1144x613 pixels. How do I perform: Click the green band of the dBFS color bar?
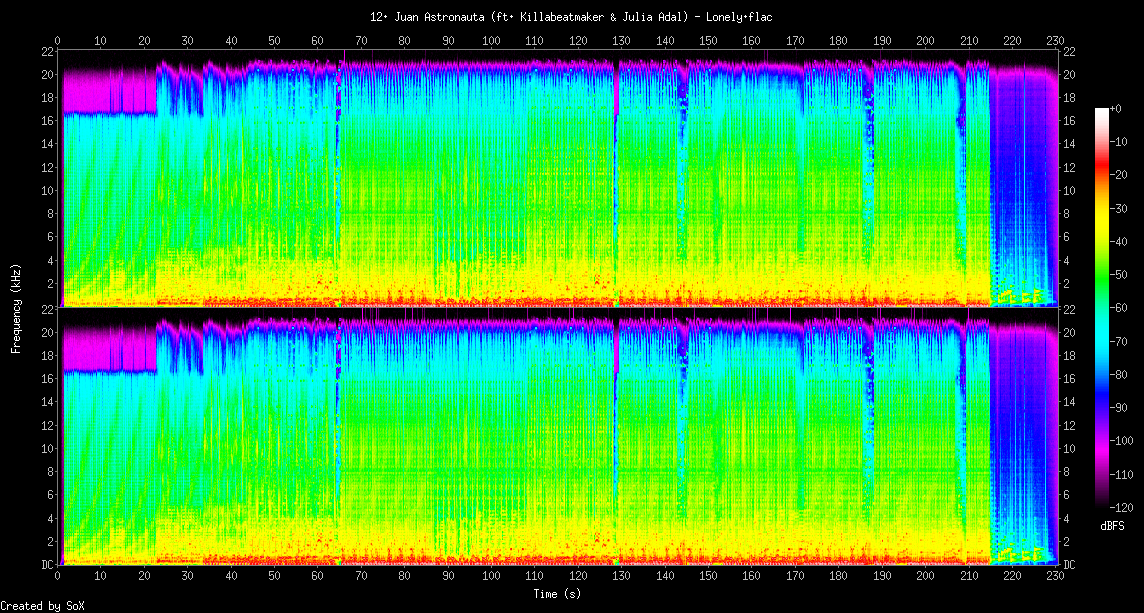tap(1102, 300)
